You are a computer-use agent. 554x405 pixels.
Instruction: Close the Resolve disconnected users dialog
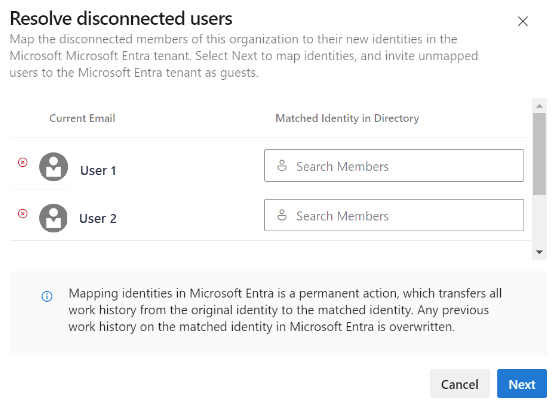(523, 21)
